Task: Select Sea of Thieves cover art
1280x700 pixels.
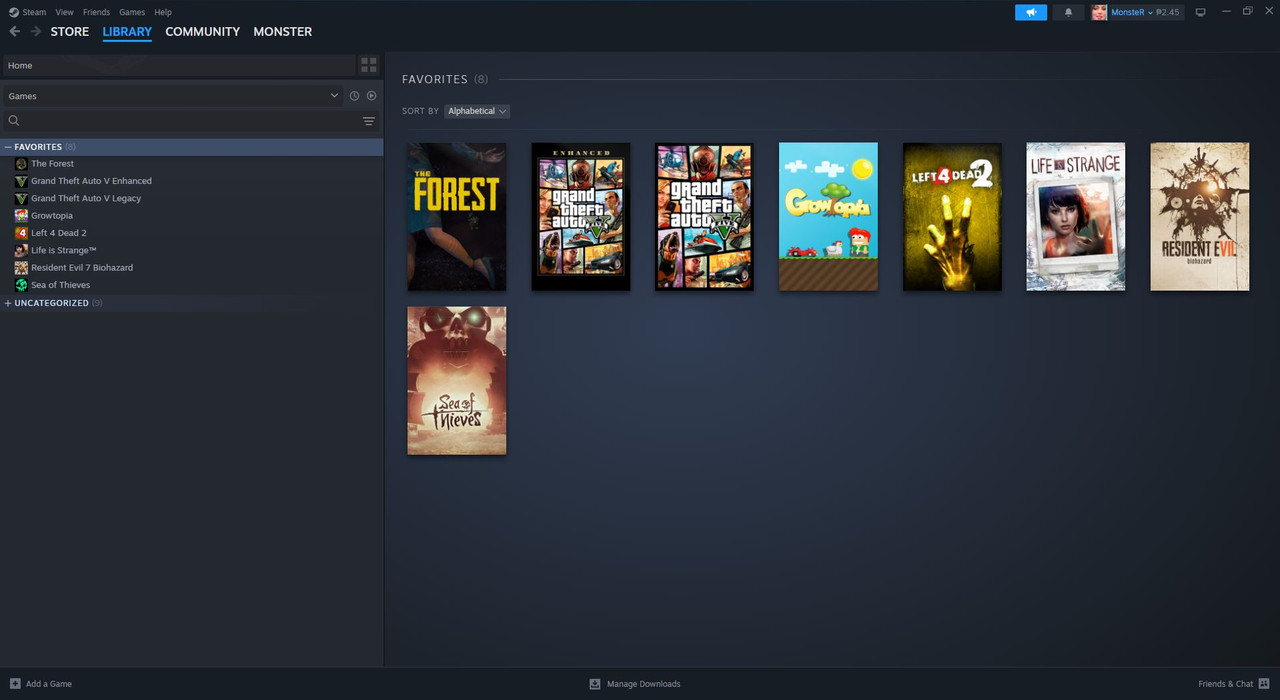Action: (457, 381)
